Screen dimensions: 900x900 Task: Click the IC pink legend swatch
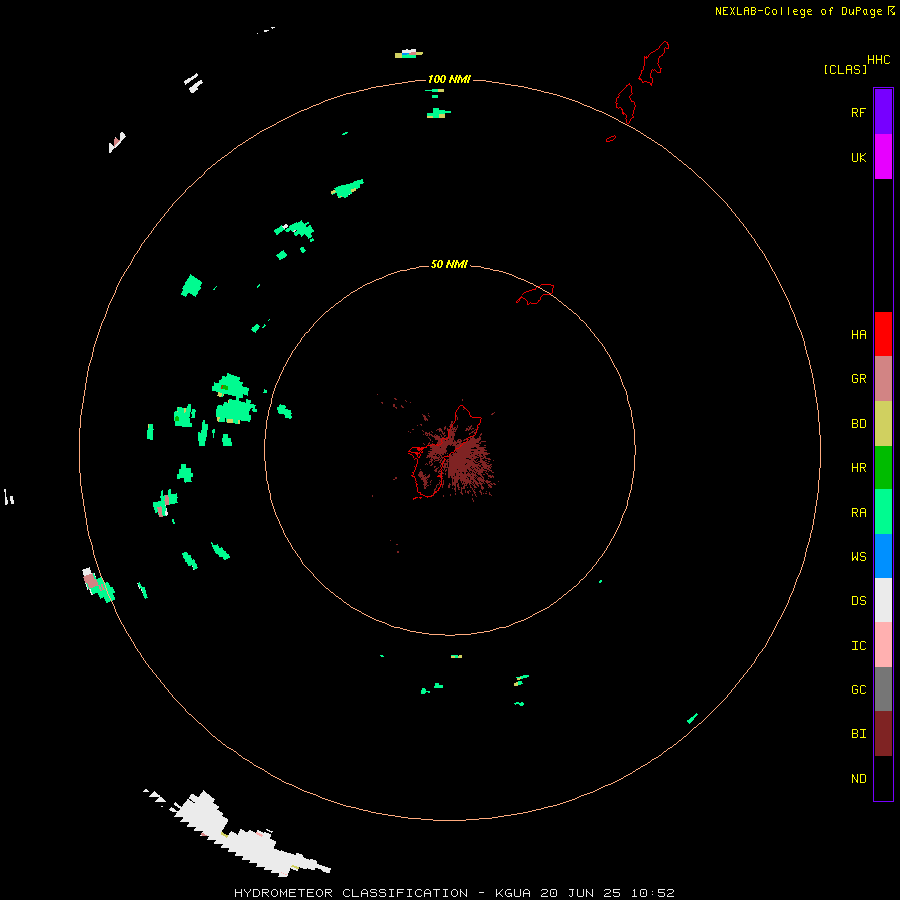pyautogui.click(x=883, y=645)
